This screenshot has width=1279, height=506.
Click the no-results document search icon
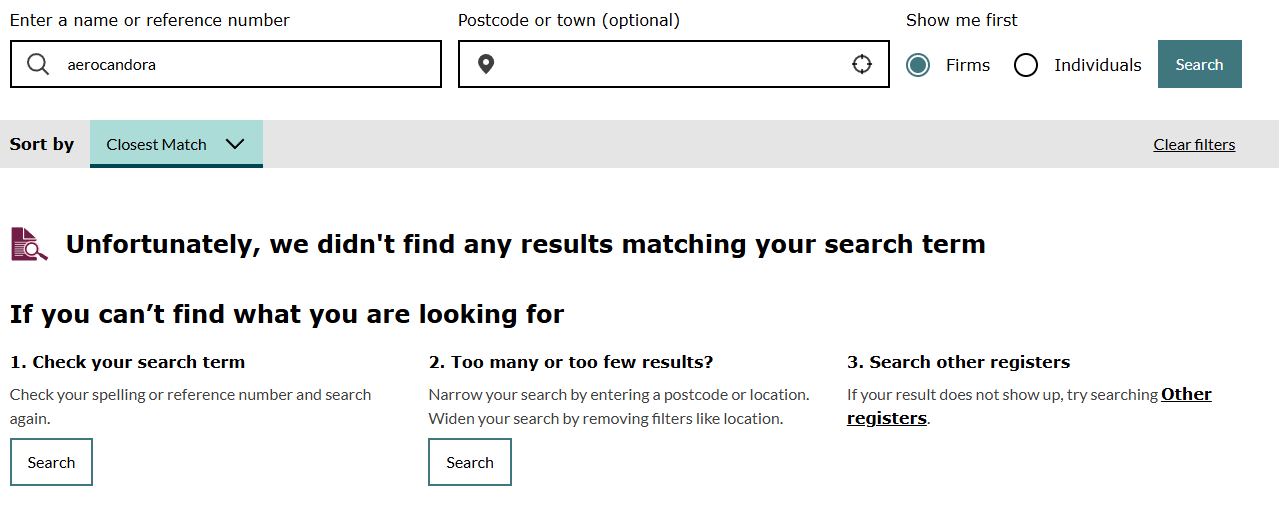(29, 244)
